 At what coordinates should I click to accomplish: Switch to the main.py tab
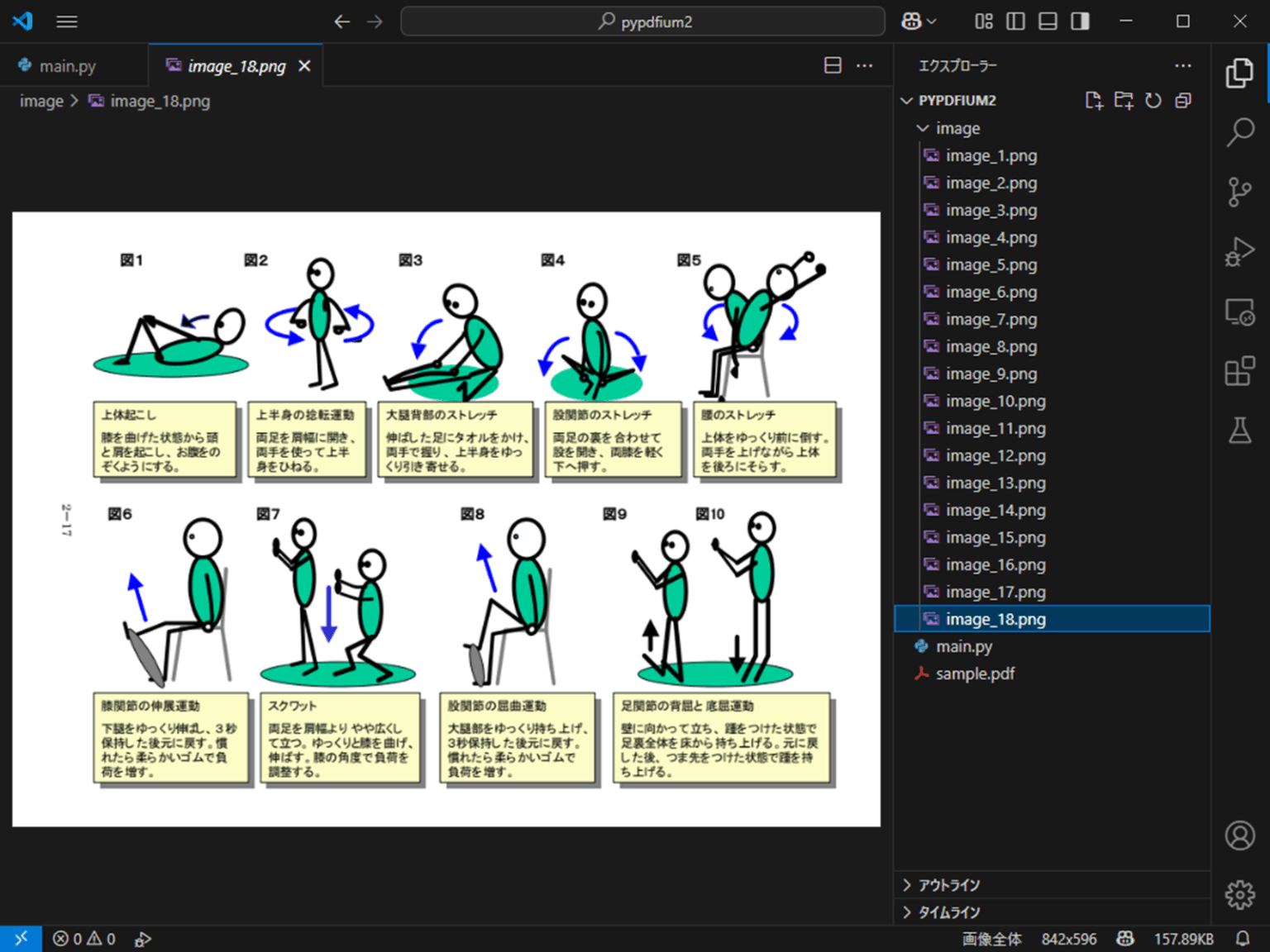(x=68, y=64)
